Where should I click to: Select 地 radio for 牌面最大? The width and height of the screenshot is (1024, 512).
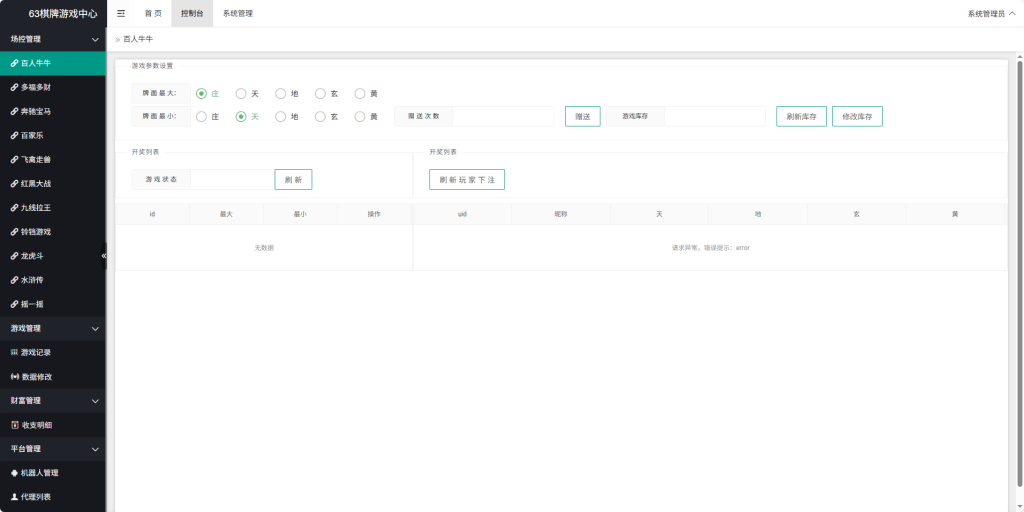(280, 93)
